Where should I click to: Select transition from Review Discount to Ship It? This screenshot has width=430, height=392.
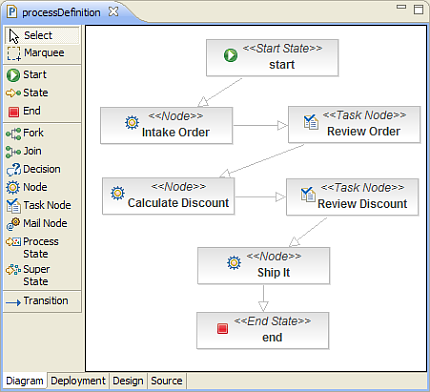pyautogui.click(x=308, y=232)
